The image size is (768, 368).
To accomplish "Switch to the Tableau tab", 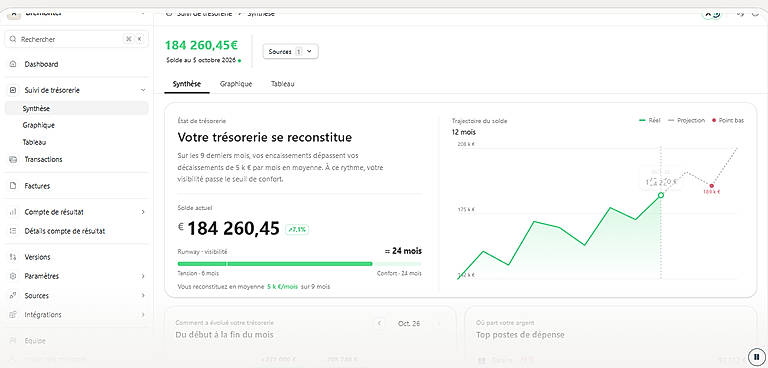I will (283, 84).
